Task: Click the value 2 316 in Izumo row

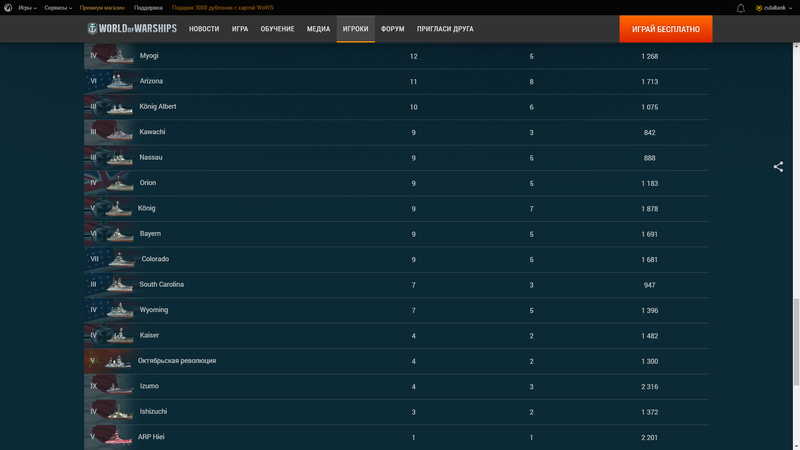Action: click(649, 387)
